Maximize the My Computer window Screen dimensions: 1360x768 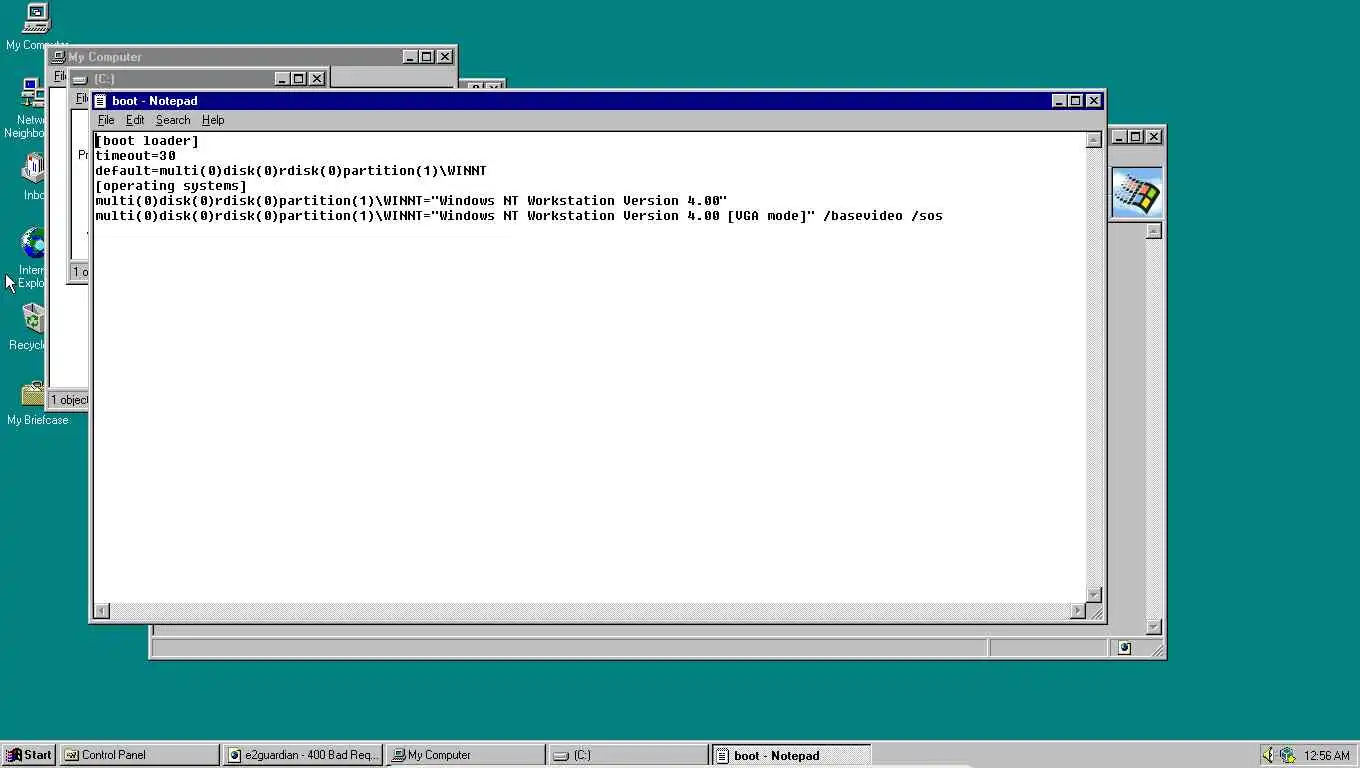pyautogui.click(x=426, y=57)
